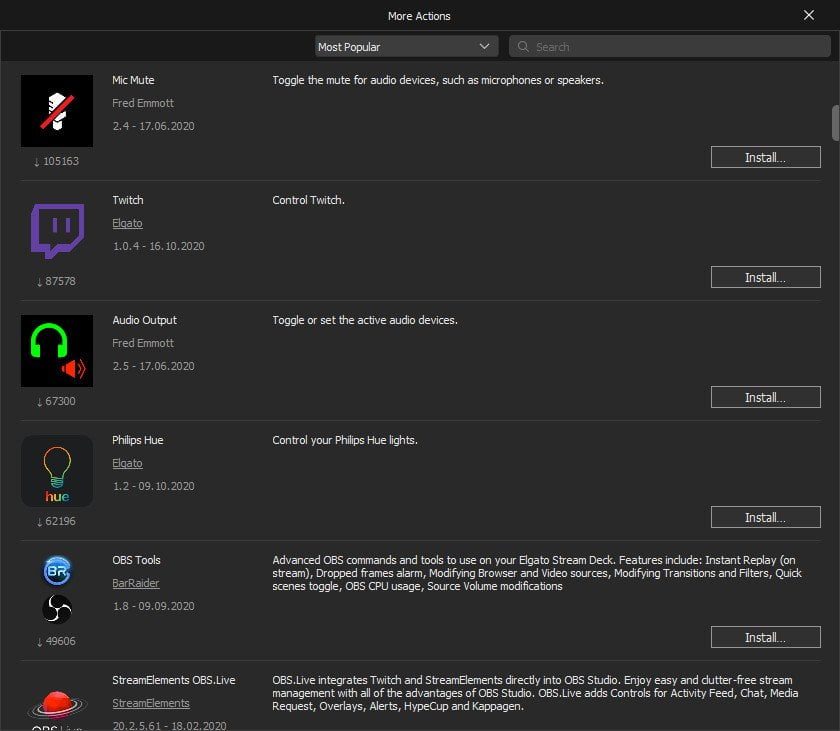
Task: Install the OBS Tools plugin
Action: [766, 637]
